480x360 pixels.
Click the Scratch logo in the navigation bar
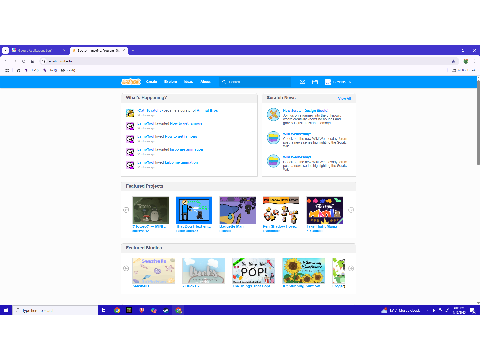[x=131, y=82]
